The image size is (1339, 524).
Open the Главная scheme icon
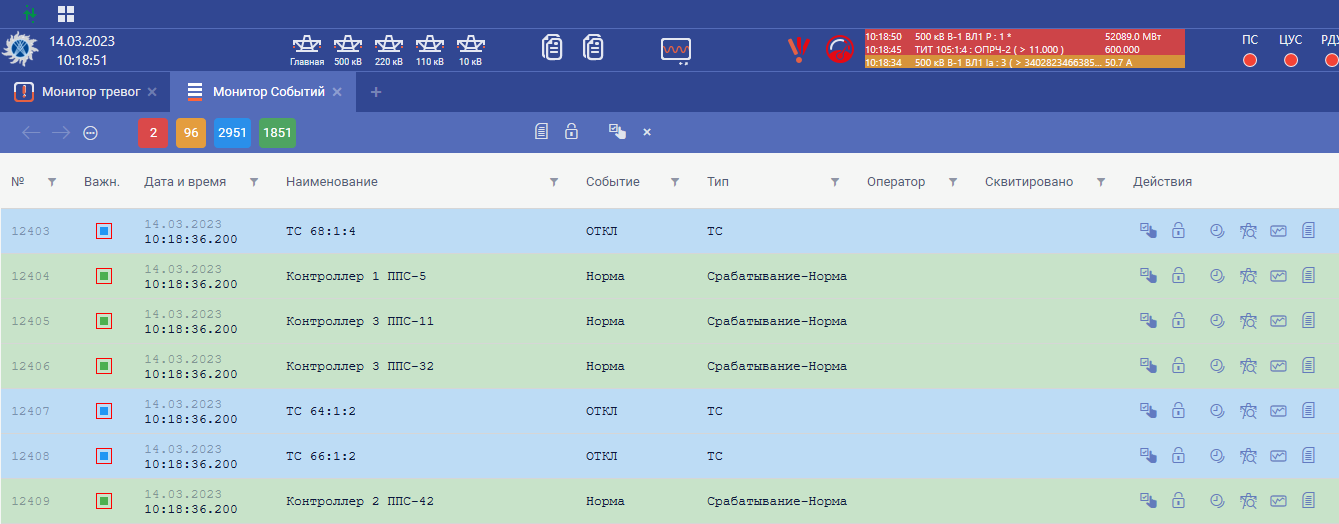(306, 48)
